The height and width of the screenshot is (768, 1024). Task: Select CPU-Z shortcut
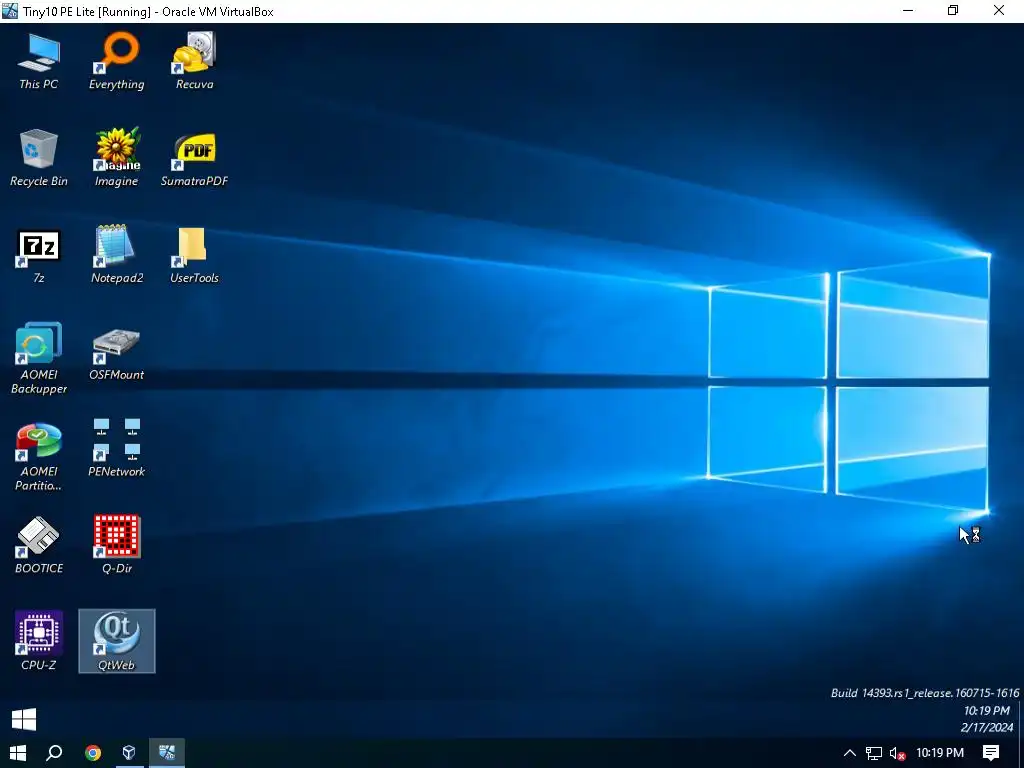pos(39,641)
